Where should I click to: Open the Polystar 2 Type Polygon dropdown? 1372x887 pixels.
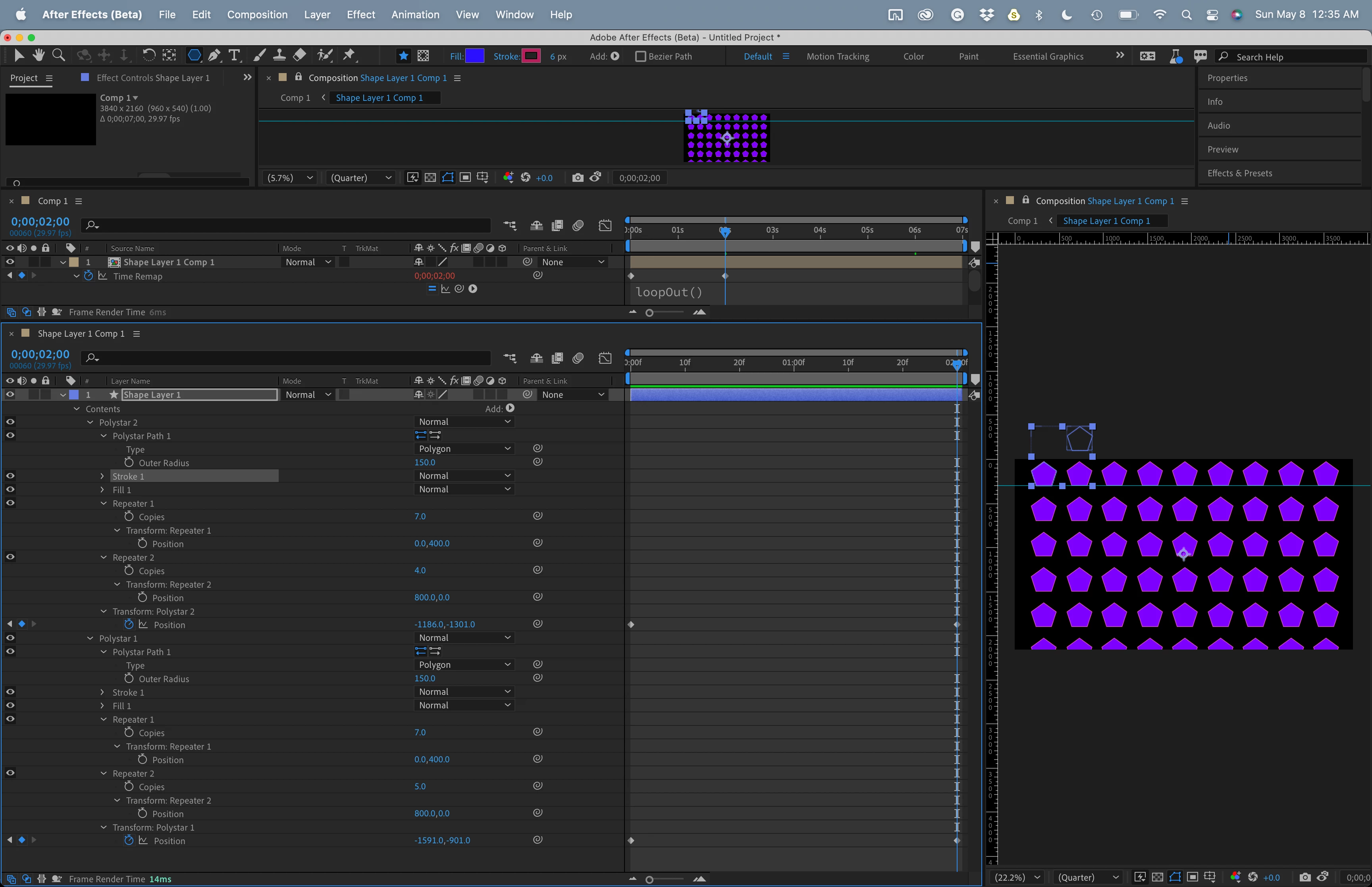pos(463,449)
